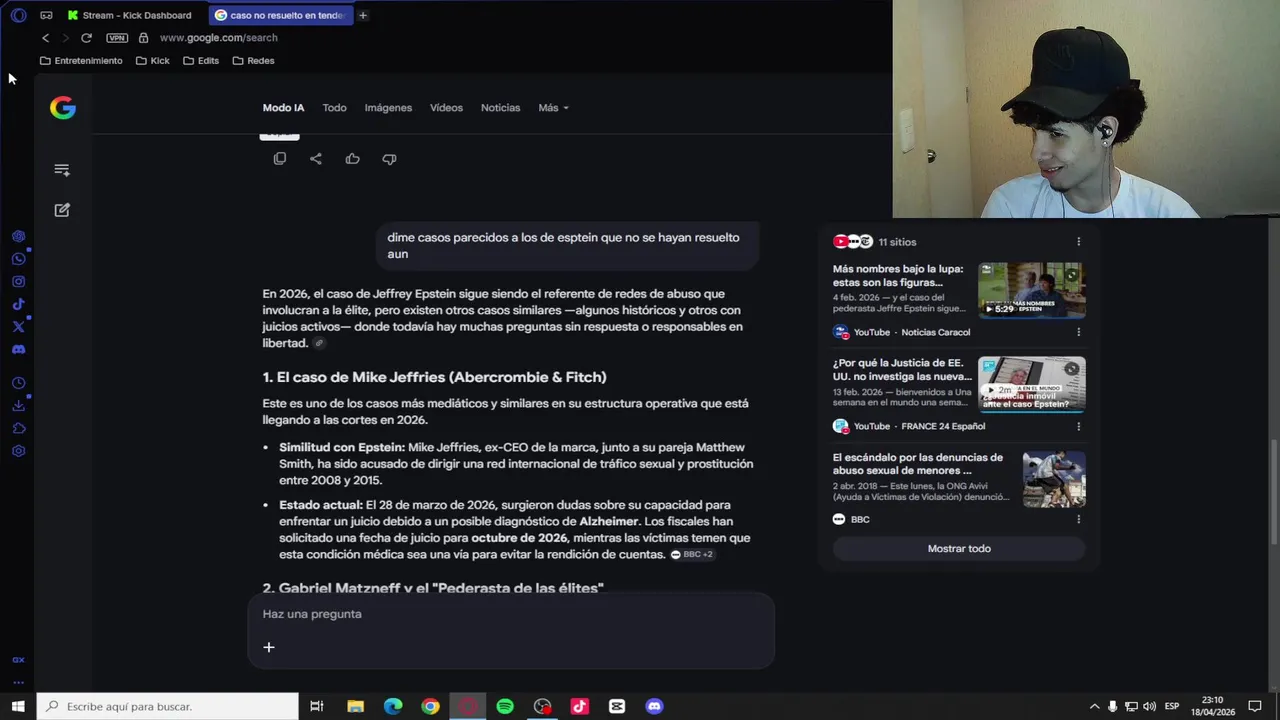Image resolution: width=1280 pixels, height=720 pixels.
Task: Click the Google logo
Action: pyautogui.click(x=63, y=108)
